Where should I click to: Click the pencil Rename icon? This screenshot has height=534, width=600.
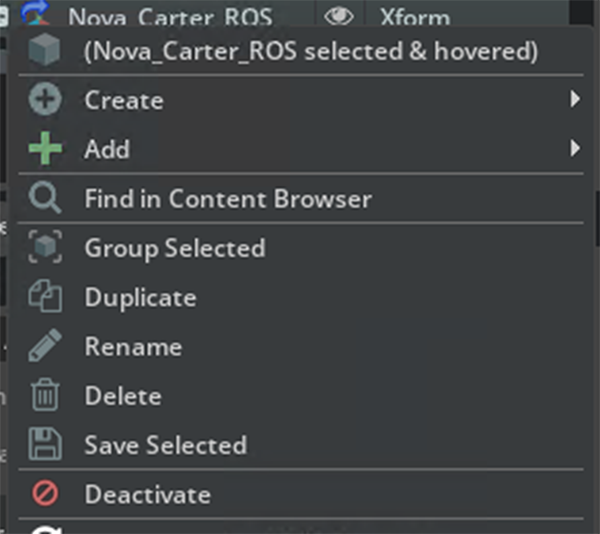(x=45, y=347)
